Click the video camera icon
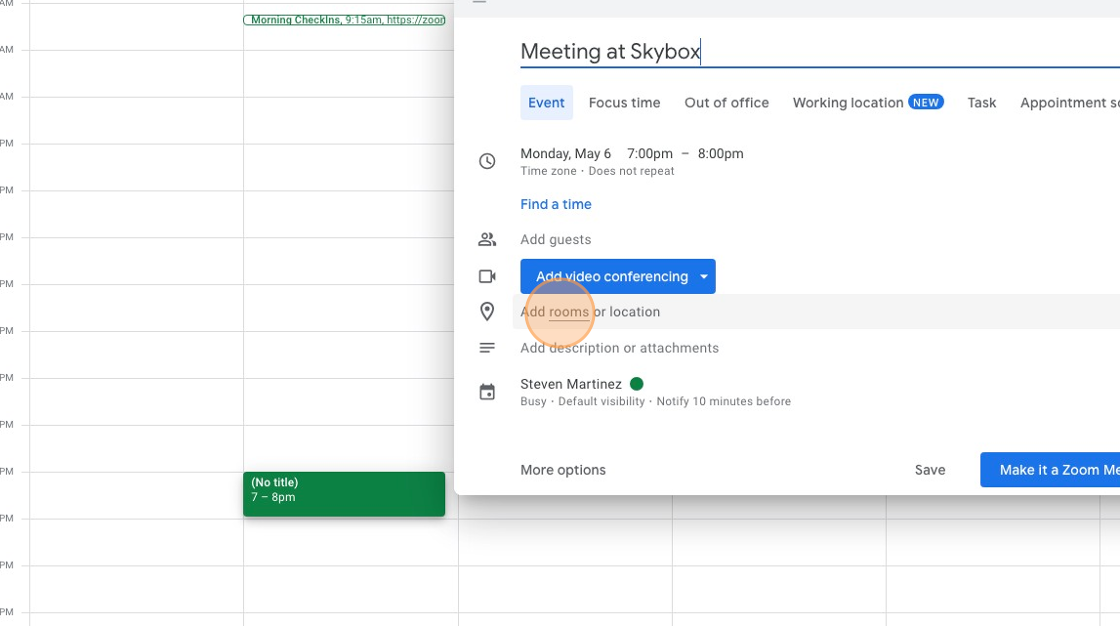The width and height of the screenshot is (1120, 626). click(x=487, y=277)
